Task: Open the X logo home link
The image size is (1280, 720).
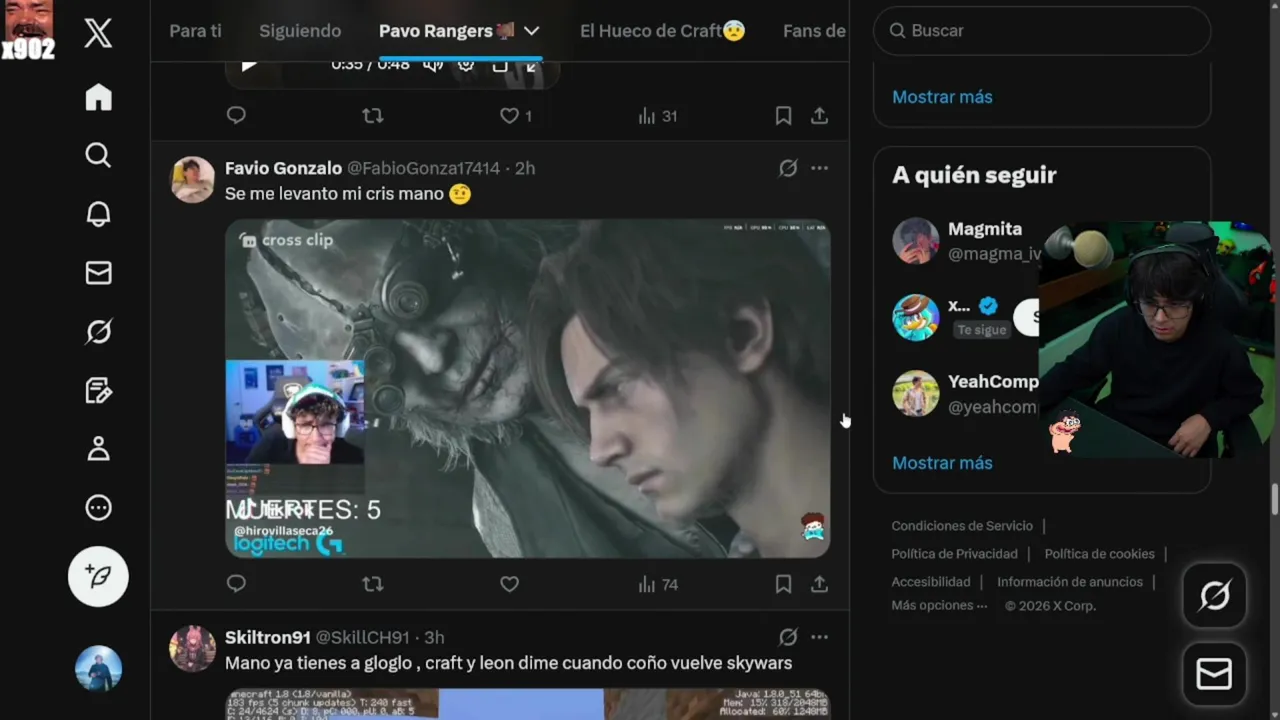Action: click(98, 33)
